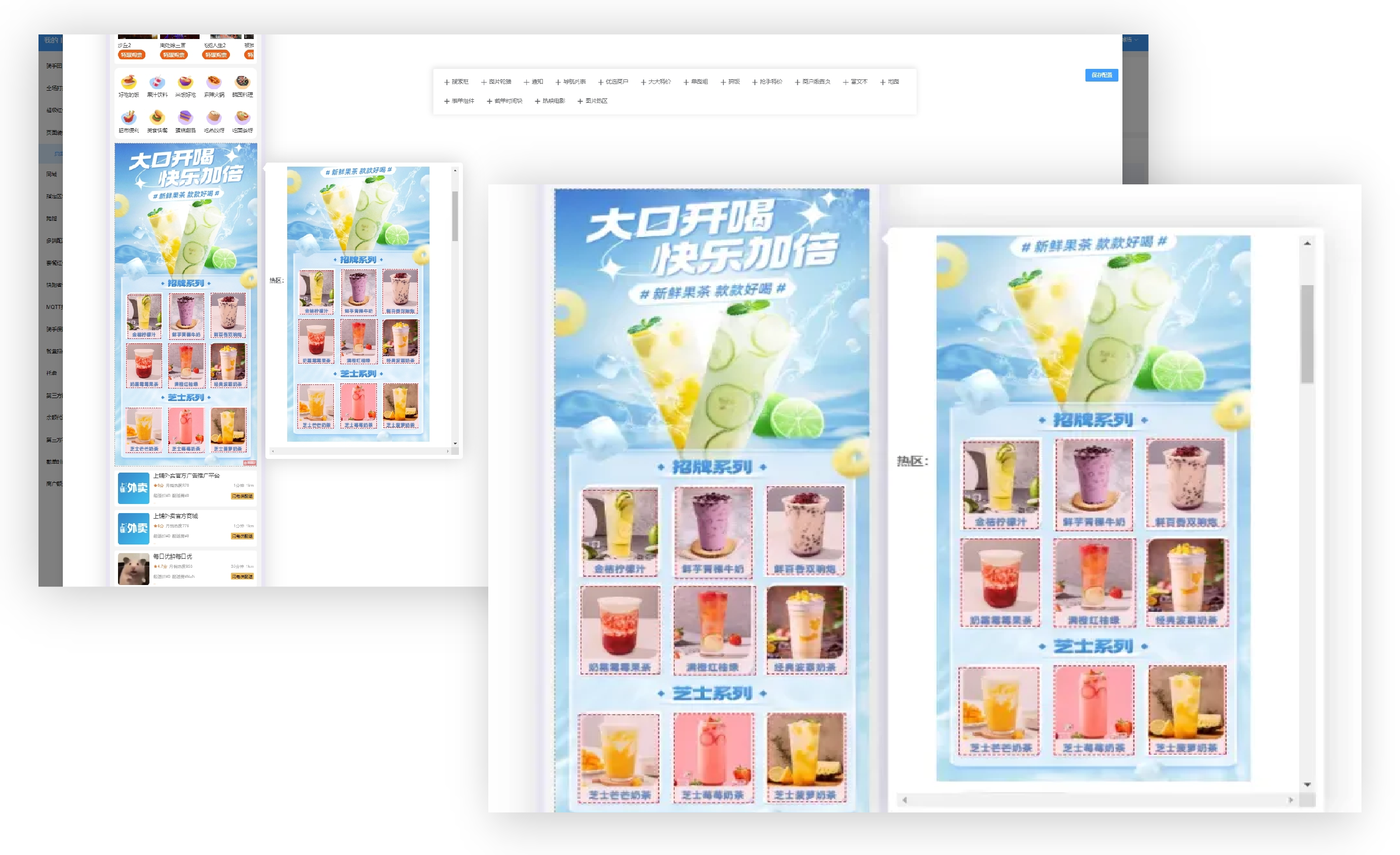
Task: Select the 跑腿 sidebar menu item
Action: [51, 219]
